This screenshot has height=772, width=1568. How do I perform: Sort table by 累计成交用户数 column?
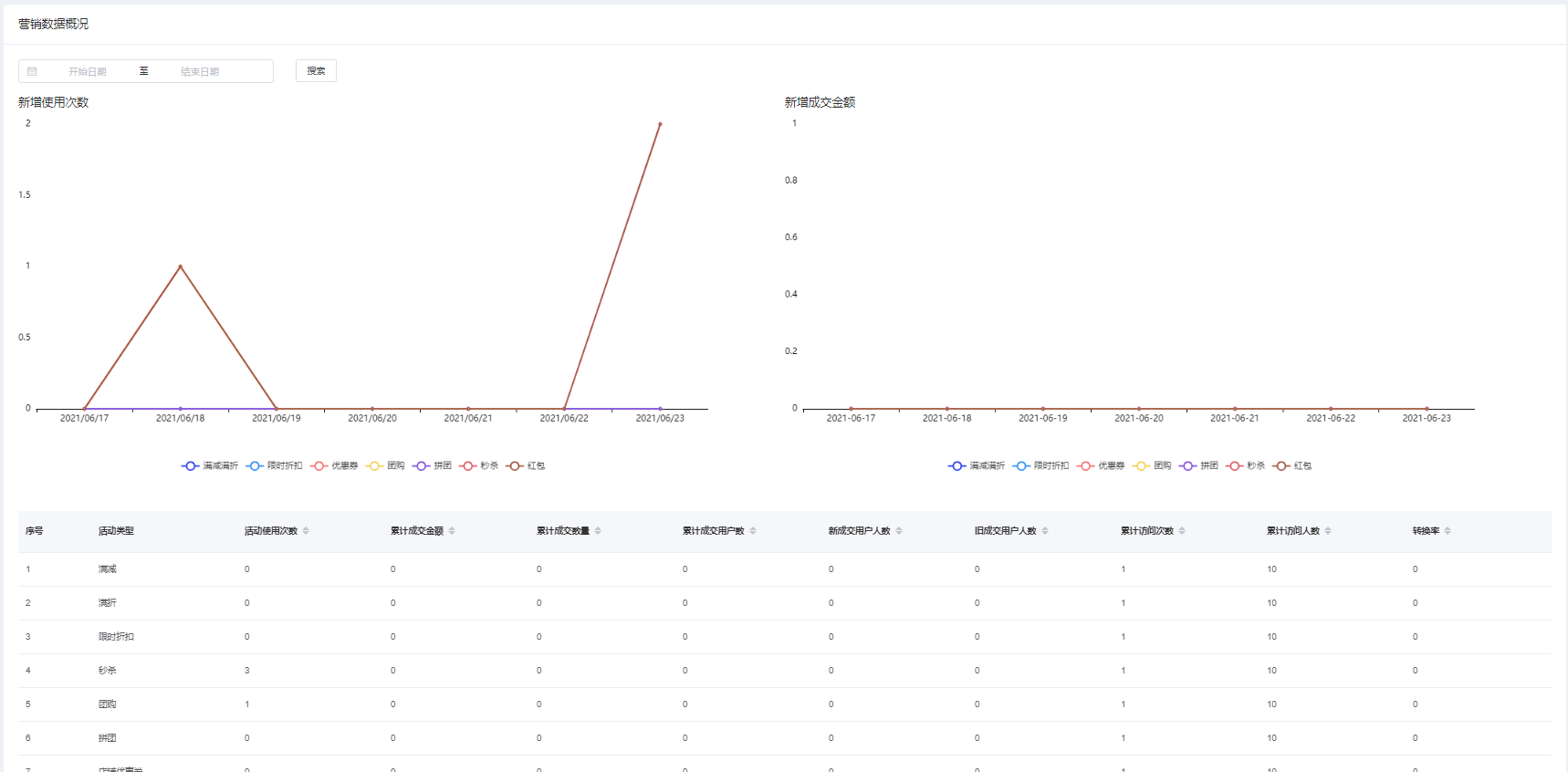753,531
